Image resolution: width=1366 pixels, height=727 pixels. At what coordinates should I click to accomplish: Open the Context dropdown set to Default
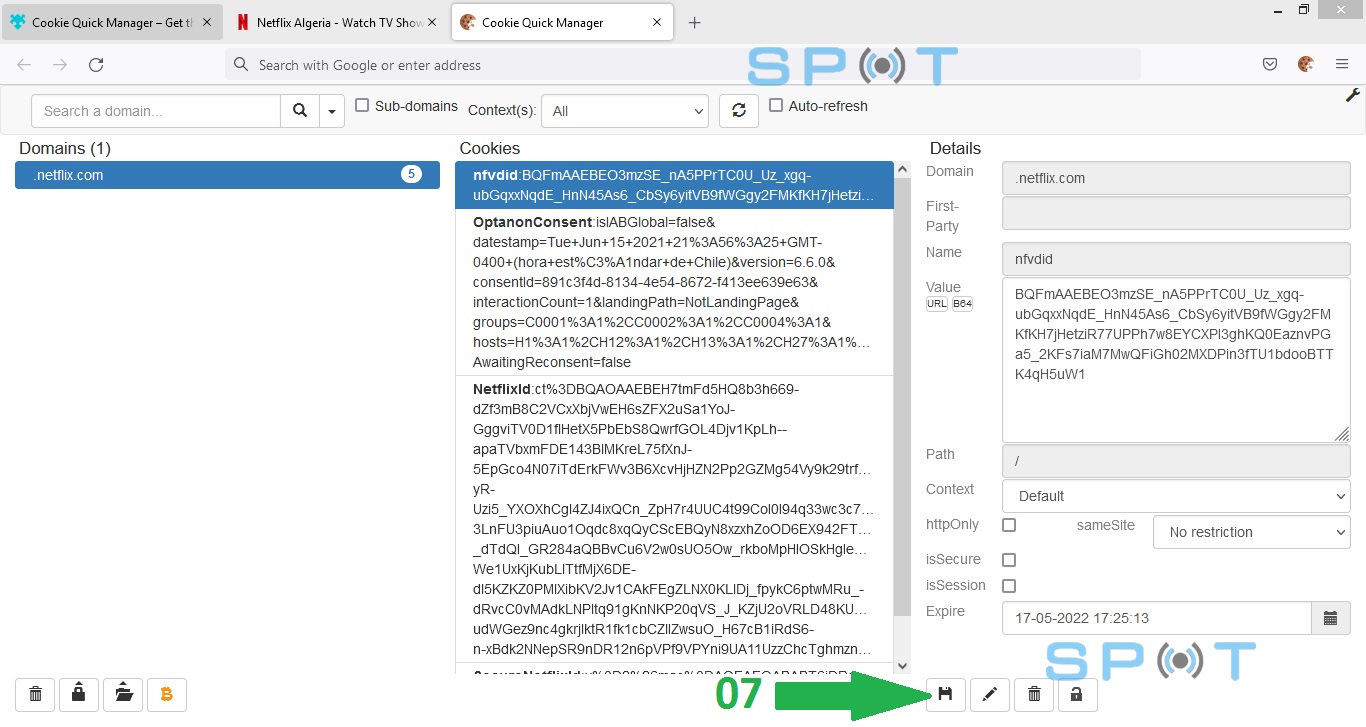point(1176,496)
